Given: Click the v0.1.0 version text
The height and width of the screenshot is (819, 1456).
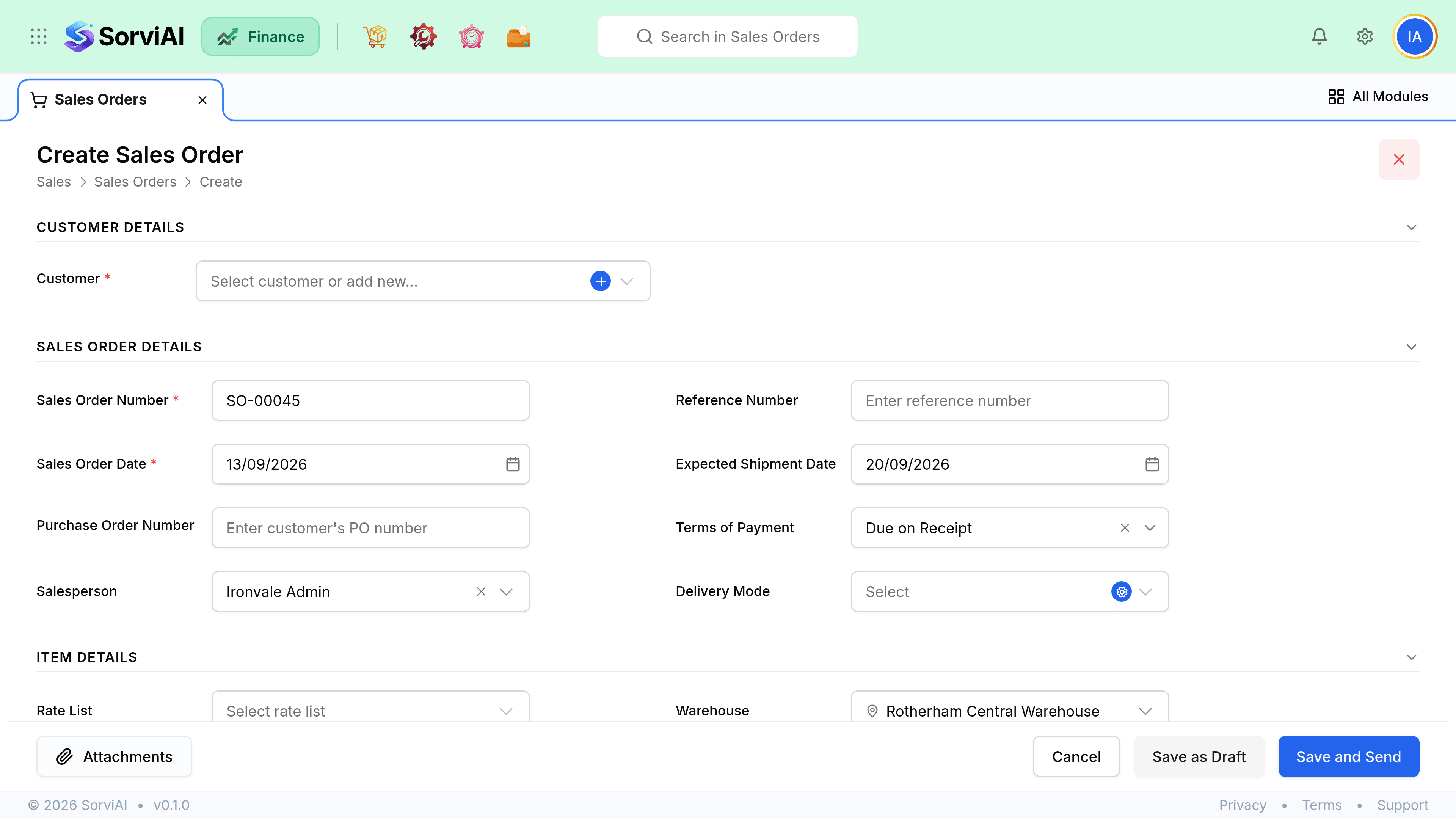Looking at the screenshot, I should [x=171, y=805].
